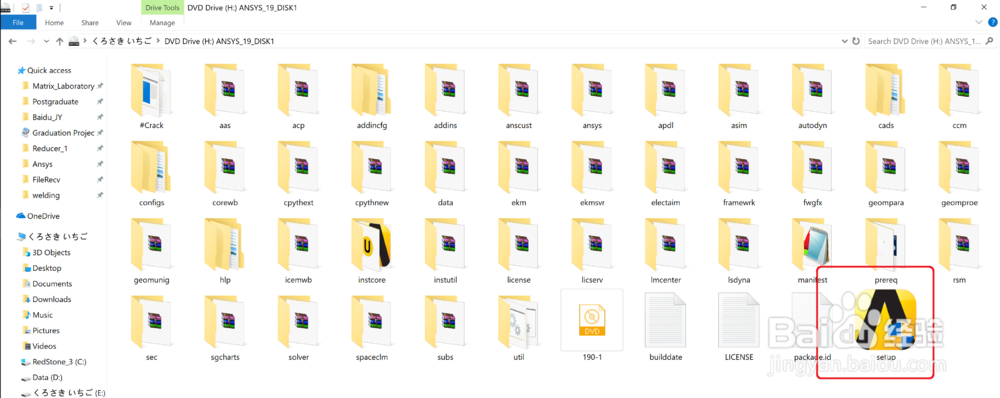
Task: Open the license folder
Action: tap(518, 251)
